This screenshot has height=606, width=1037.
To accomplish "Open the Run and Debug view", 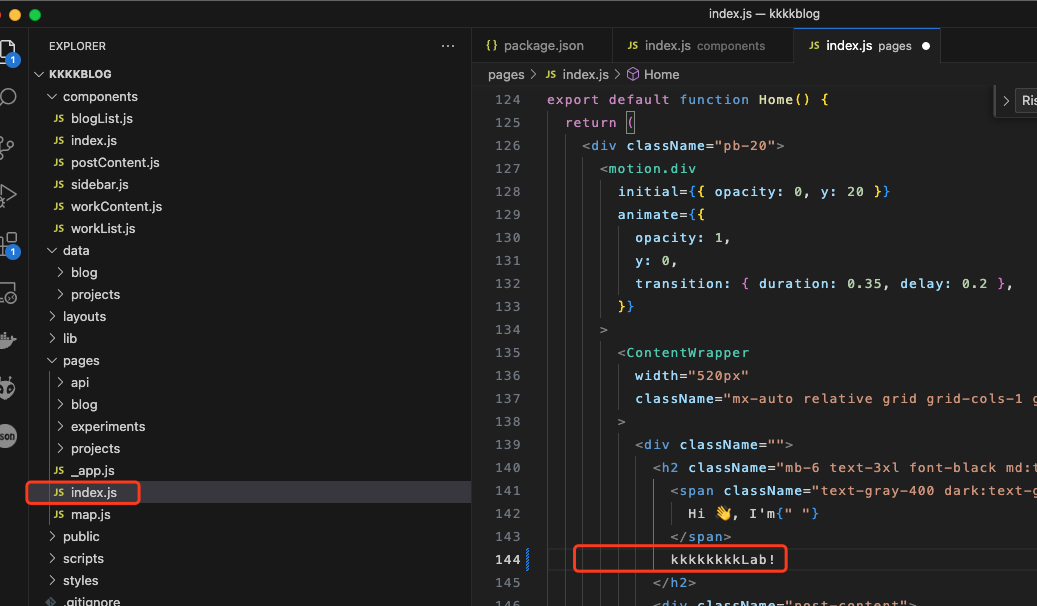I will coord(8,194).
